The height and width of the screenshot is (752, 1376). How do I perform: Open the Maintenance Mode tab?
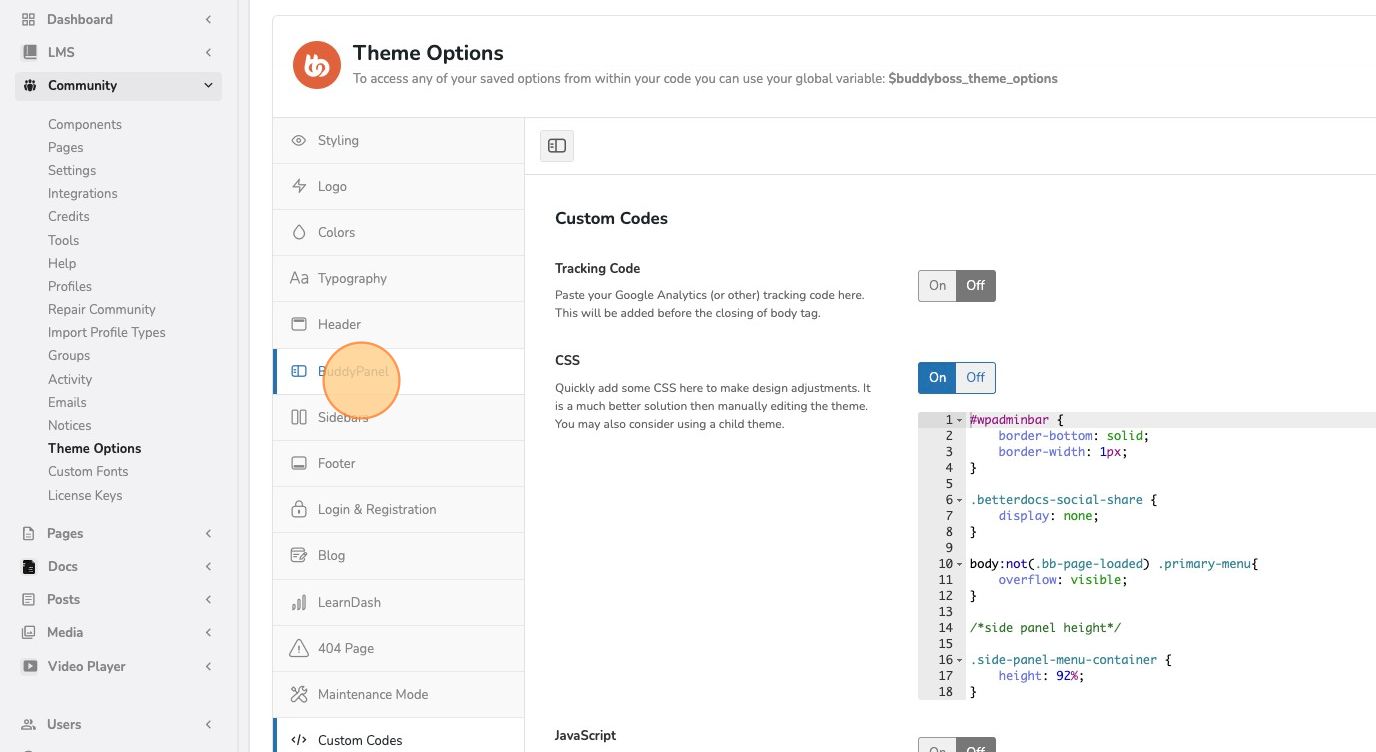pos(398,694)
